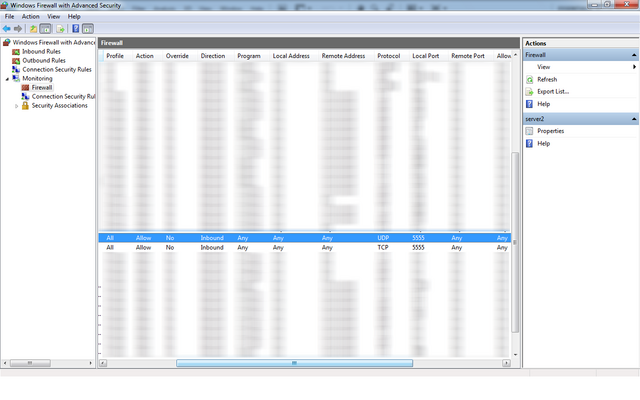Click the Help icon under server2 section

(529, 143)
